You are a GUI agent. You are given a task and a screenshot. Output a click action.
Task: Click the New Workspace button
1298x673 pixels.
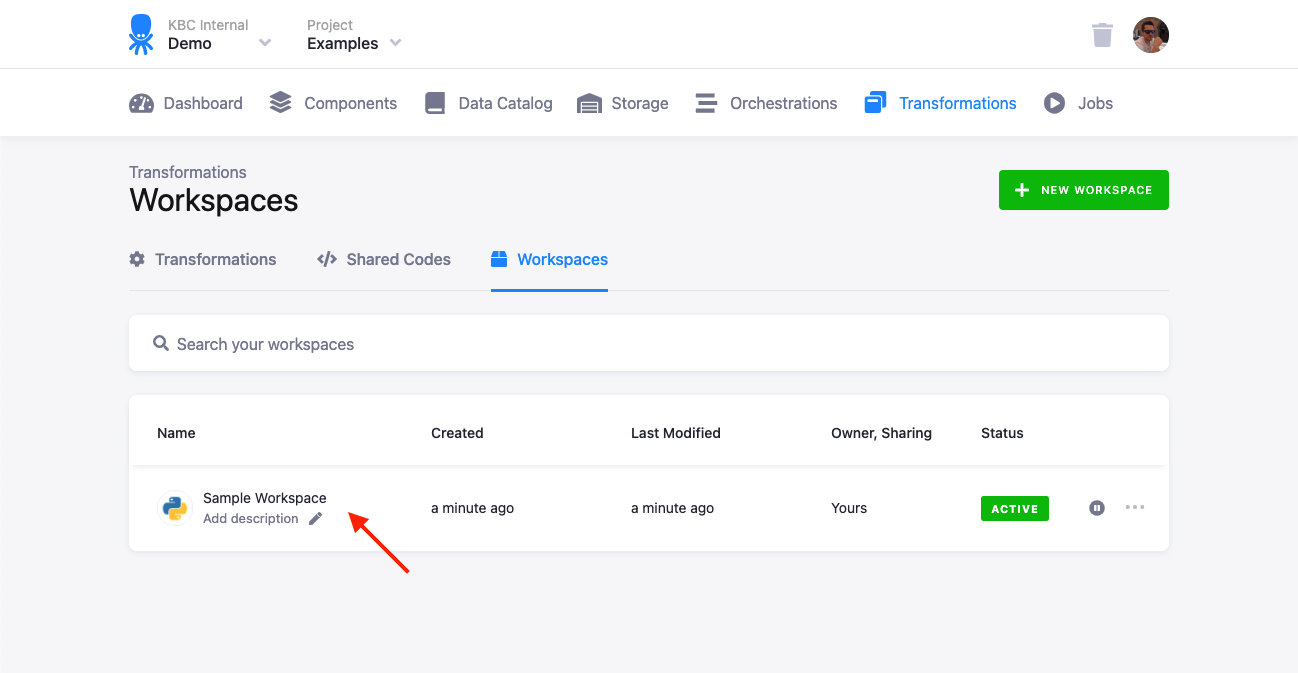(1083, 190)
